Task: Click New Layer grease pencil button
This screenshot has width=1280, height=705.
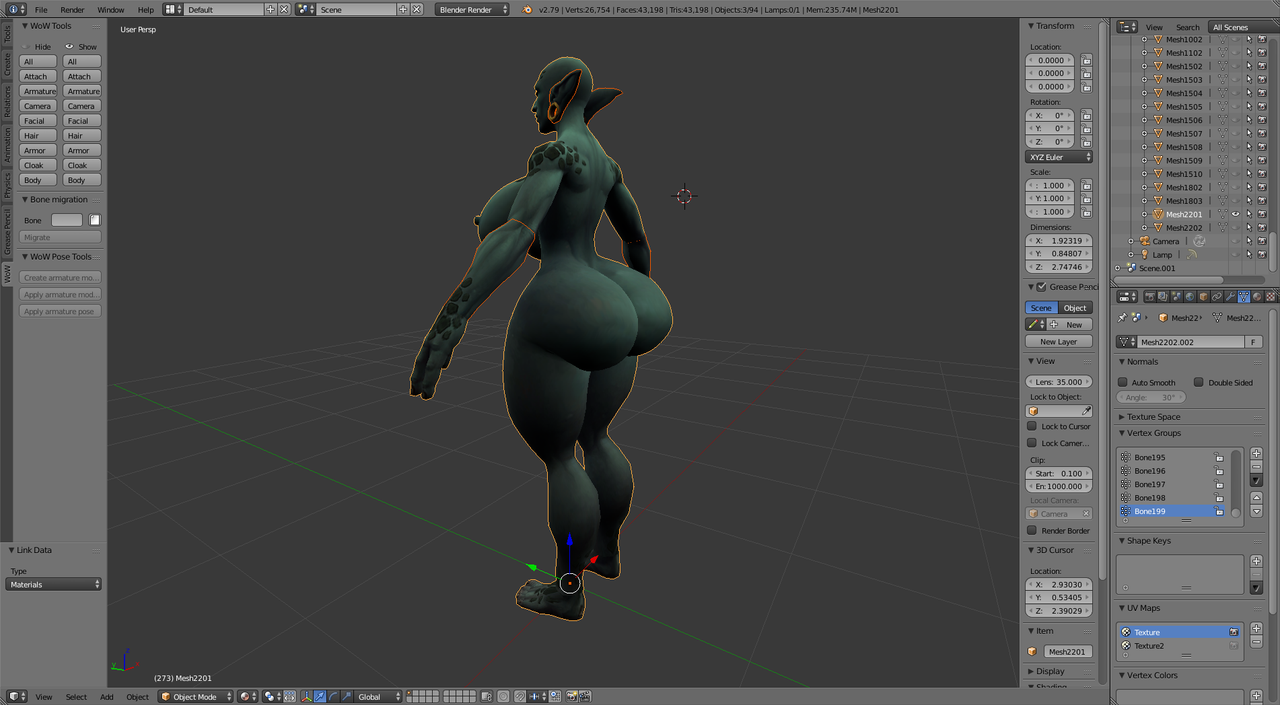Action: pyautogui.click(x=1059, y=341)
